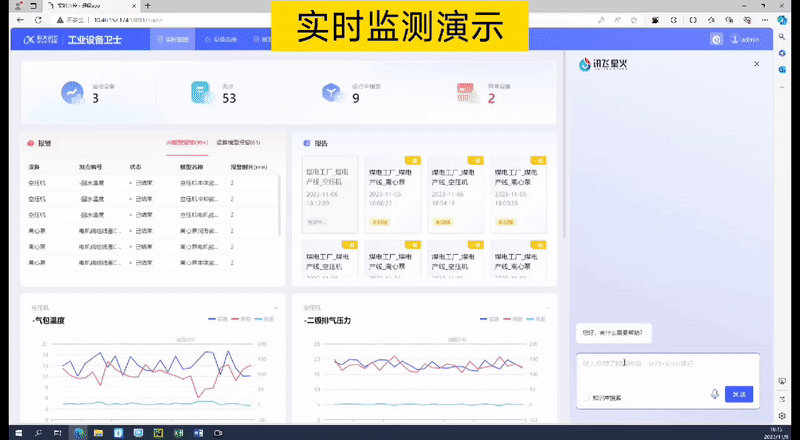The width and height of the screenshot is (800, 440).
Task: Toggle the cyan 残差 legend in 二级排气压力 chart
Action: pyautogui.click(x=536, y=319)
